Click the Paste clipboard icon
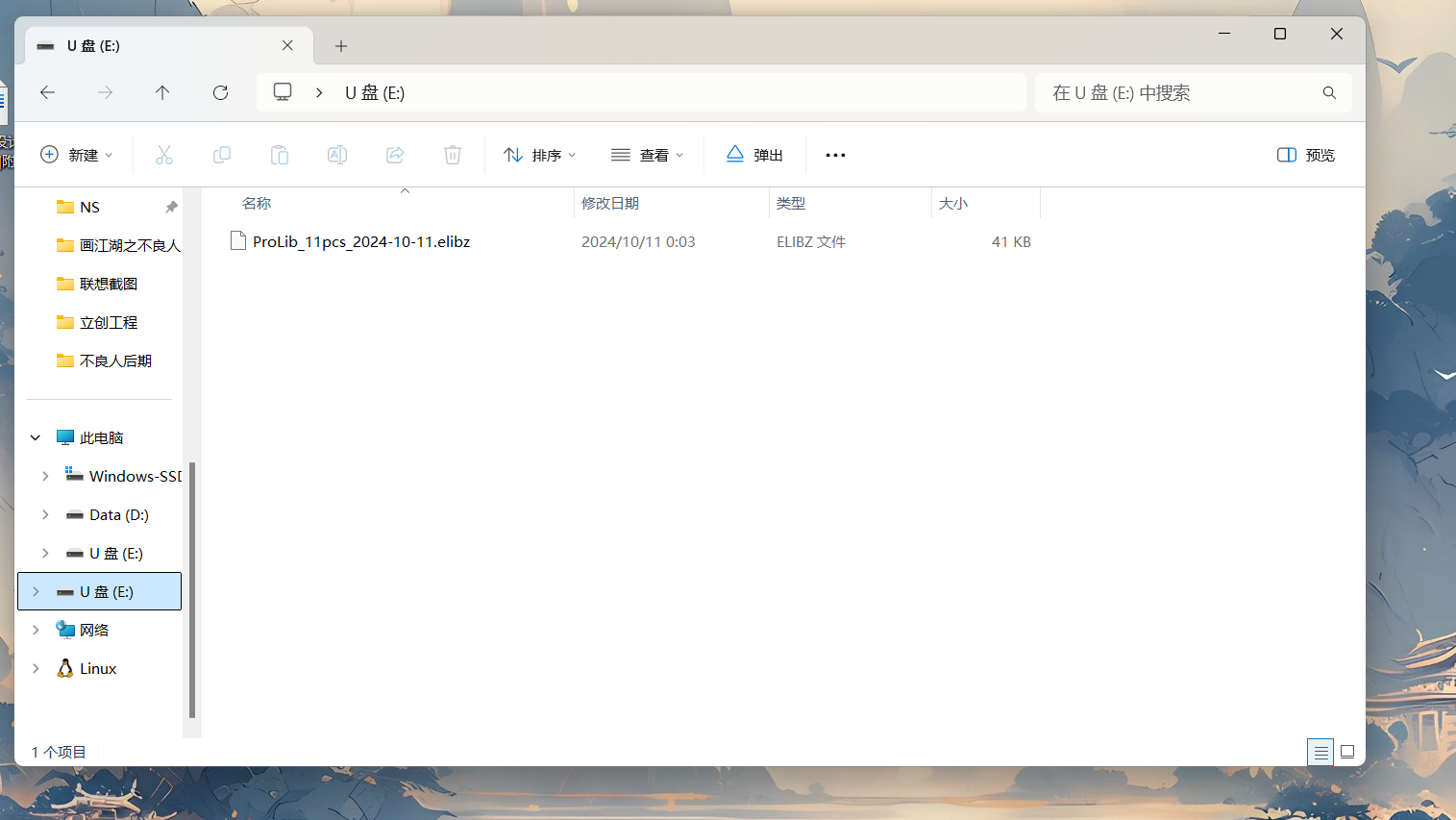Image resolution: width=1456 pixels, height=820 pixels. (280, 155)
